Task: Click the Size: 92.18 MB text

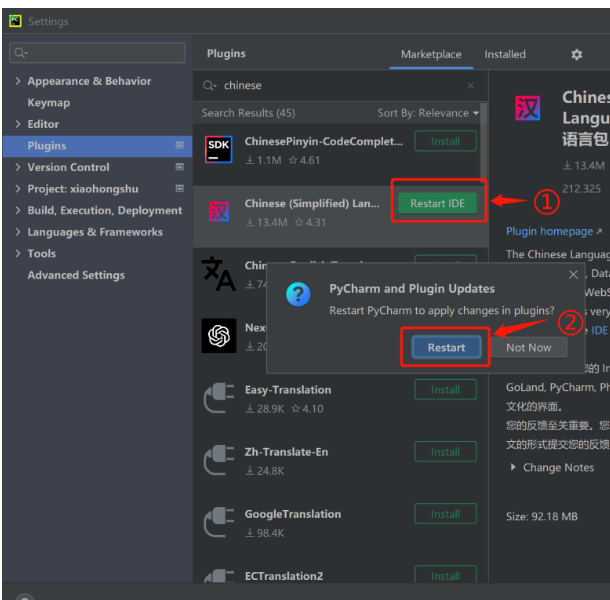Action: [542, 516]
